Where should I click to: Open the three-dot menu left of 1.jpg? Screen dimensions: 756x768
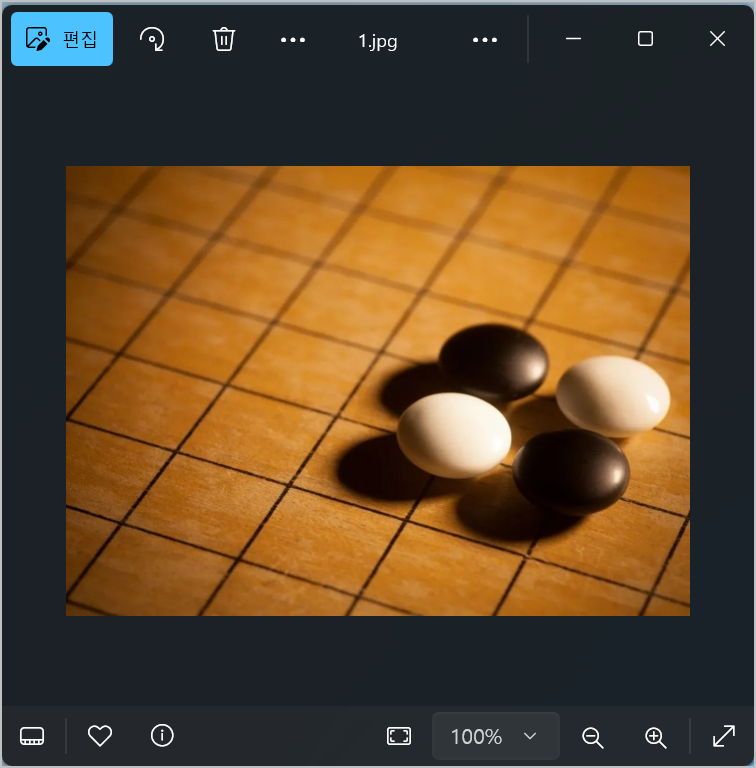[293, 40]
